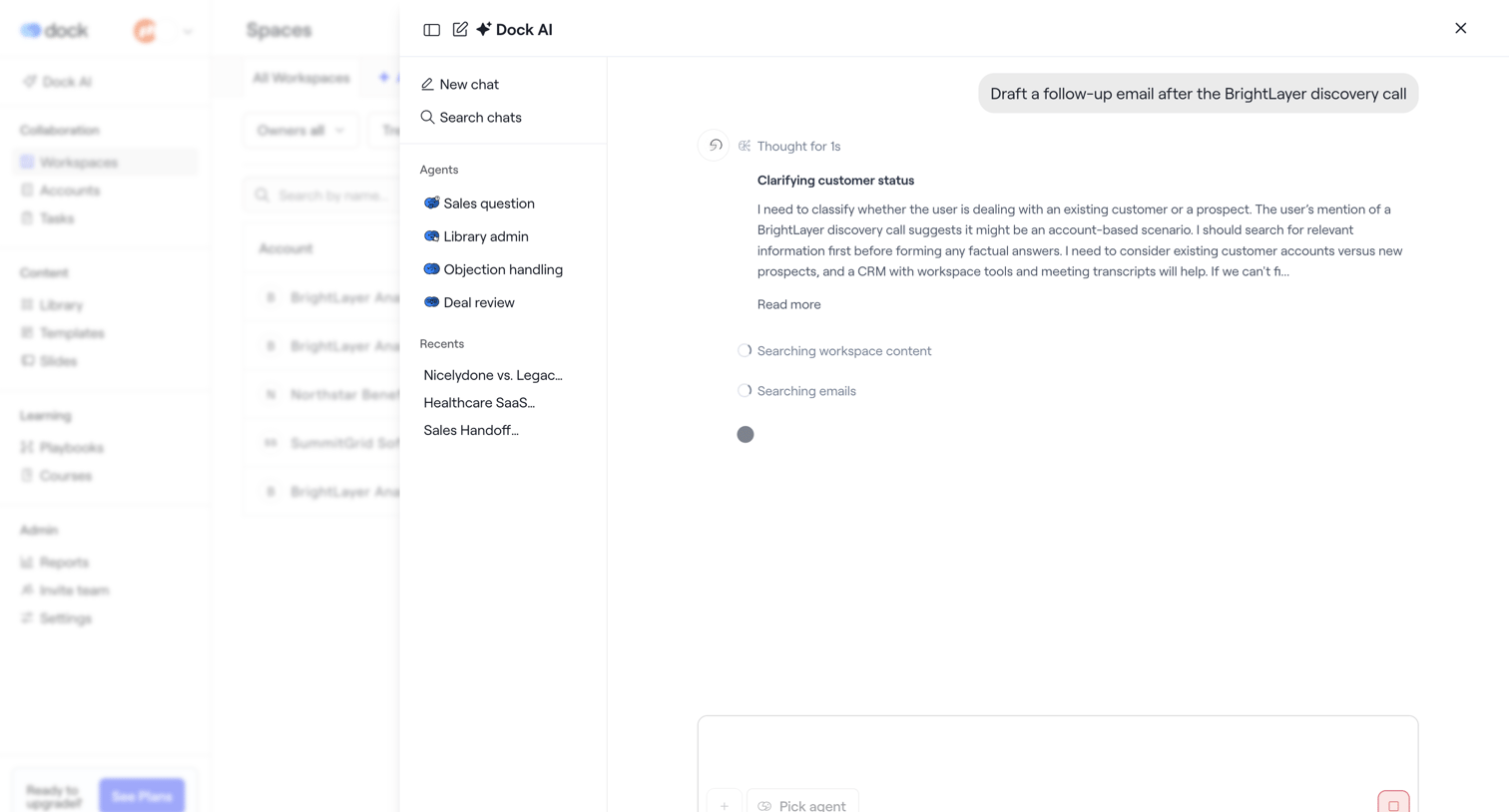1509x812 pixels.
Task: Click the Searching workspace content step
Action: pos(834,351)
